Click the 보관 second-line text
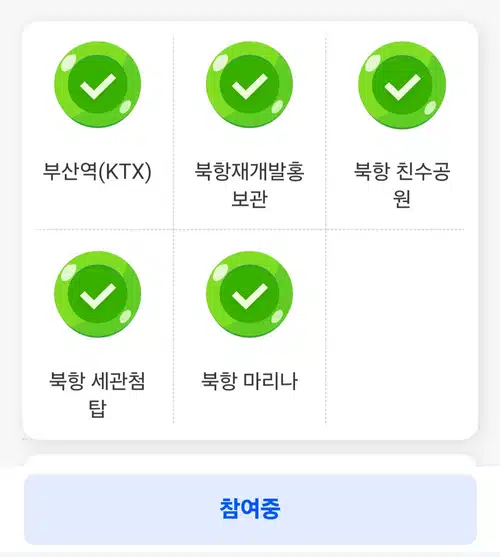This screenshot has width=500, height=557. point(250,199)
